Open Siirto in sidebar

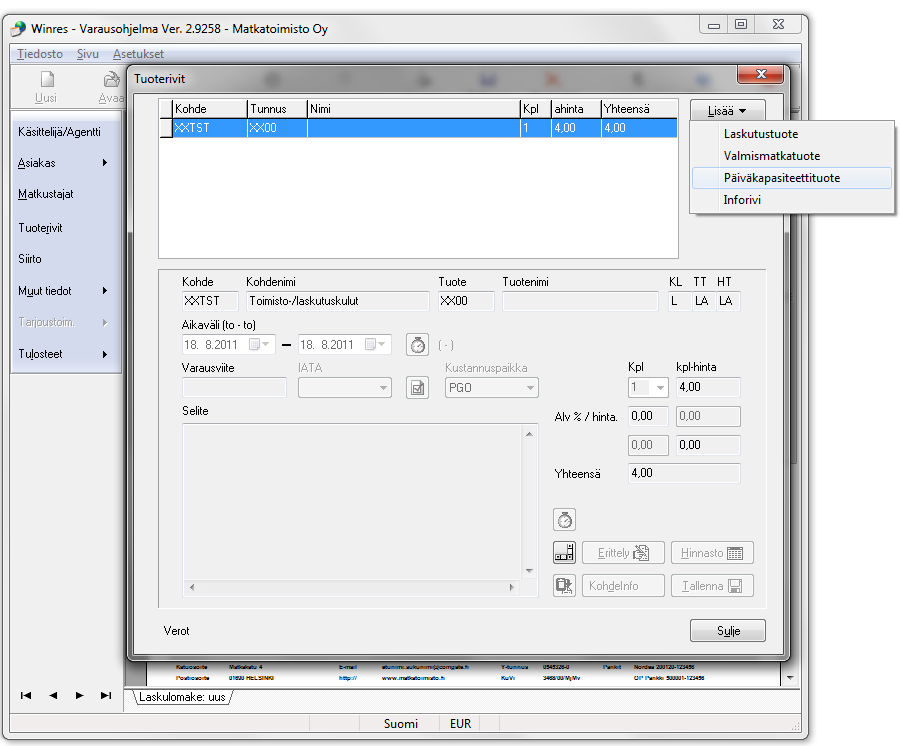point(30,259)
